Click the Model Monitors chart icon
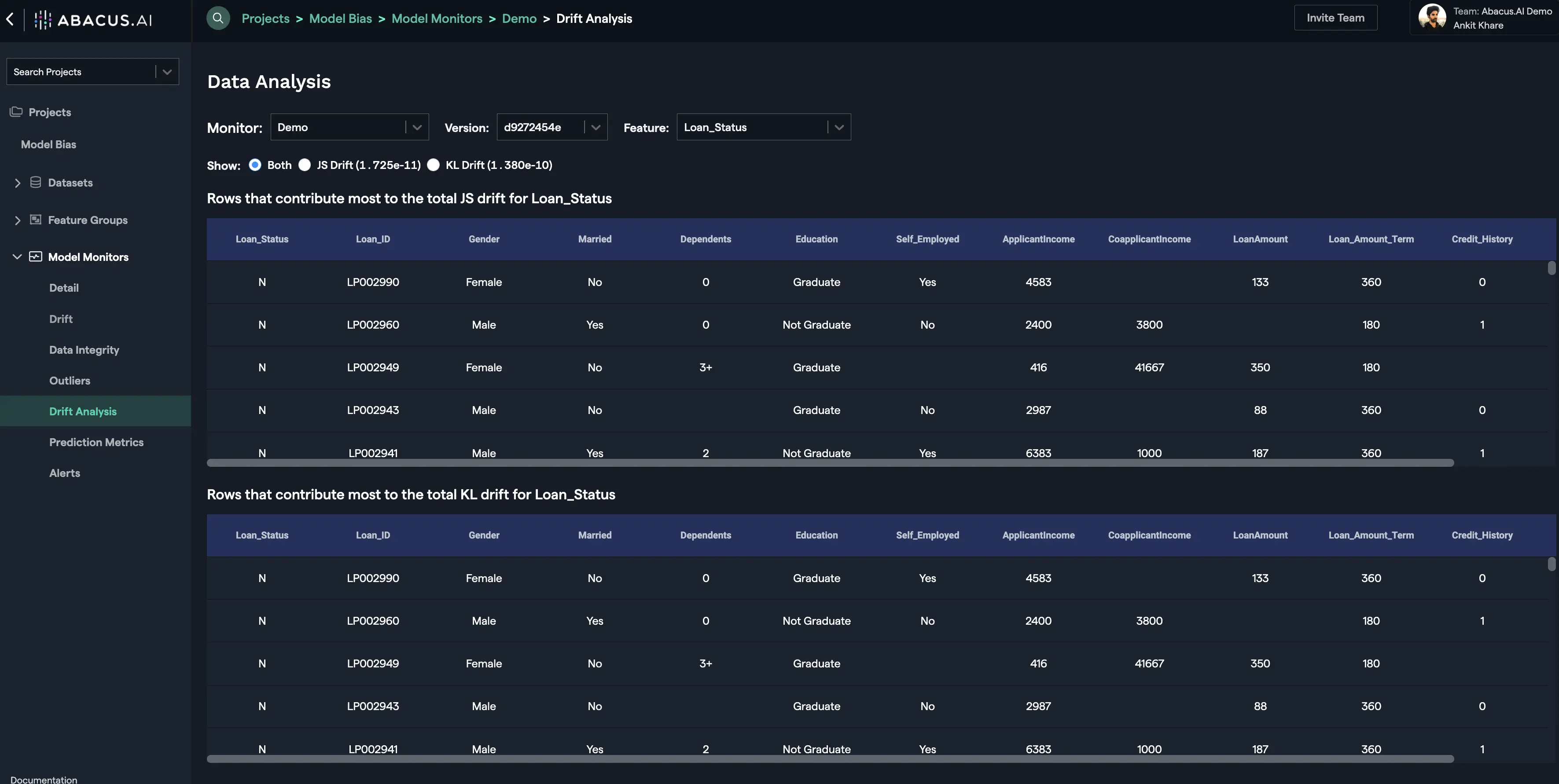Viewport: 1559px width, 784px height. pyautogui.click(x=36, y=256)
